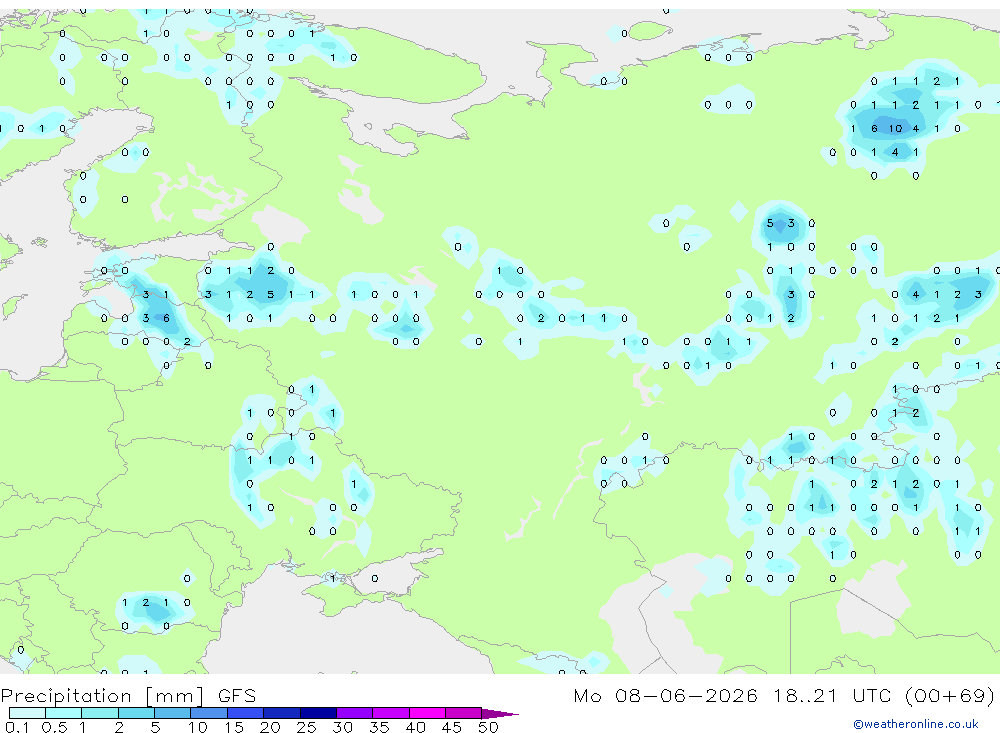Select legend swatch between 45 and 50
The image size is (1000, 733).
(x=464, y=713)
